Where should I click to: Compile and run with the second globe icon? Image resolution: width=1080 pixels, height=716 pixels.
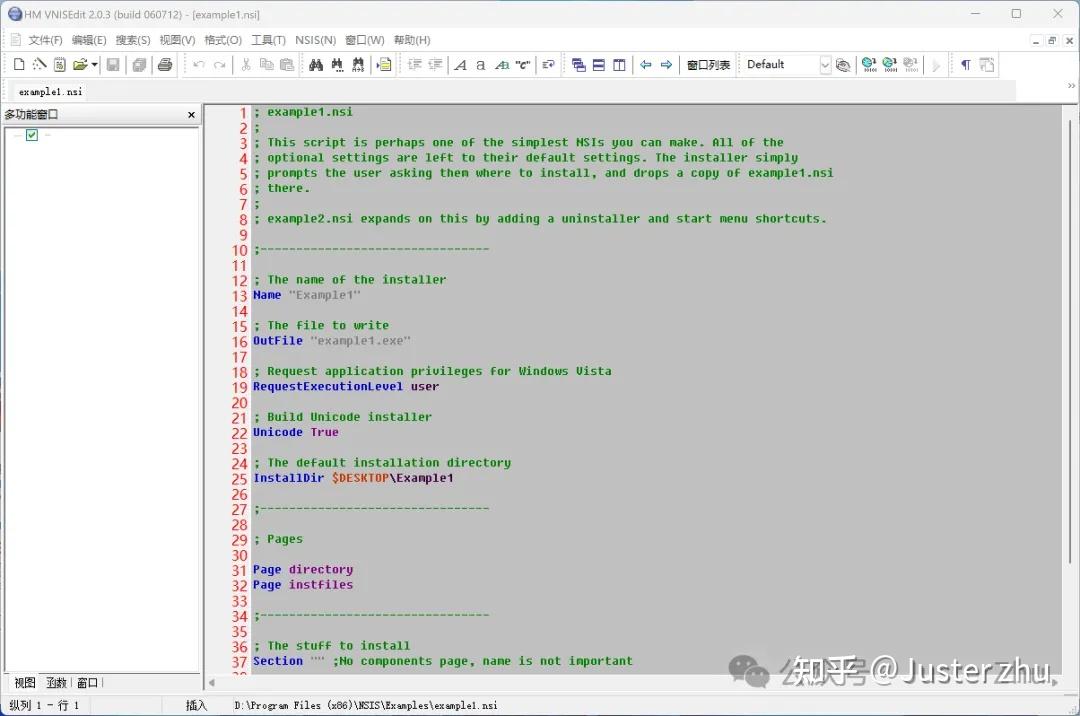tap(890, 65)
